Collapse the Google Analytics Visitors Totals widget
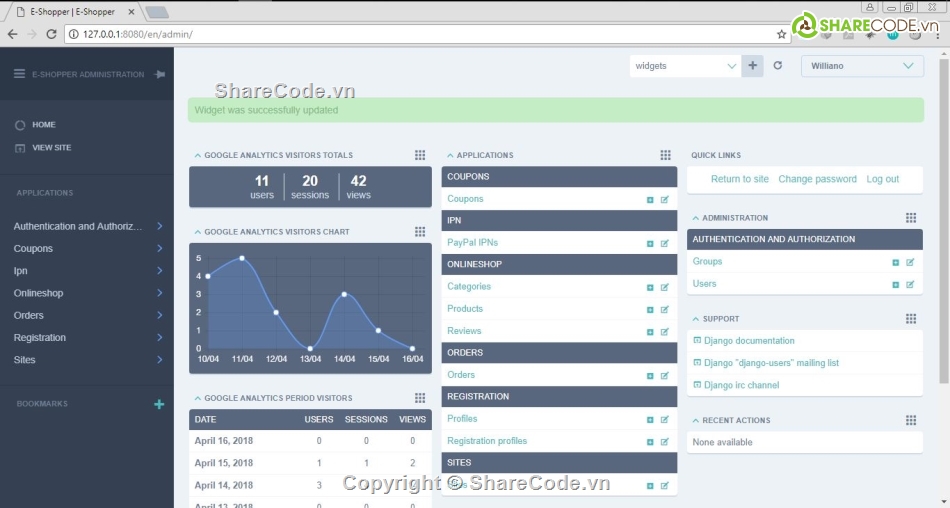This screenshot has height=508, width=950. pyautogui.click(x=198, y=155)
